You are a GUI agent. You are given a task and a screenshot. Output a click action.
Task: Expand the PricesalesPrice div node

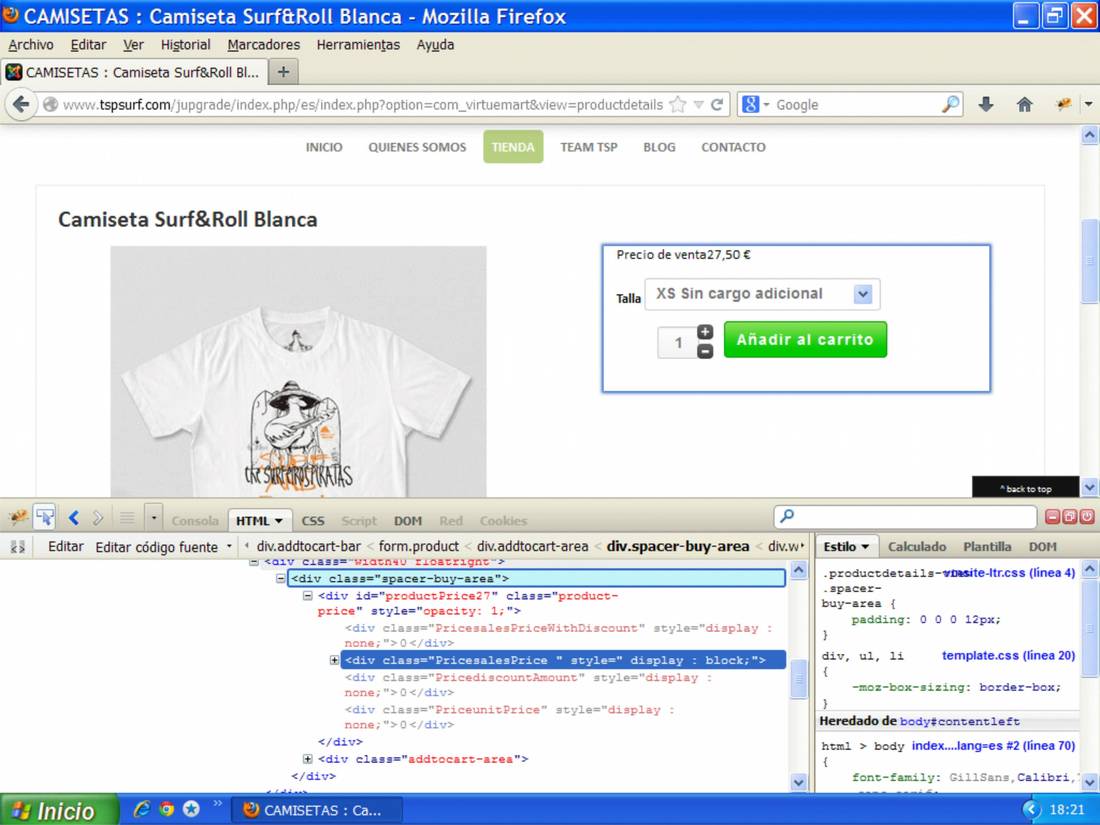click(334, 659)
